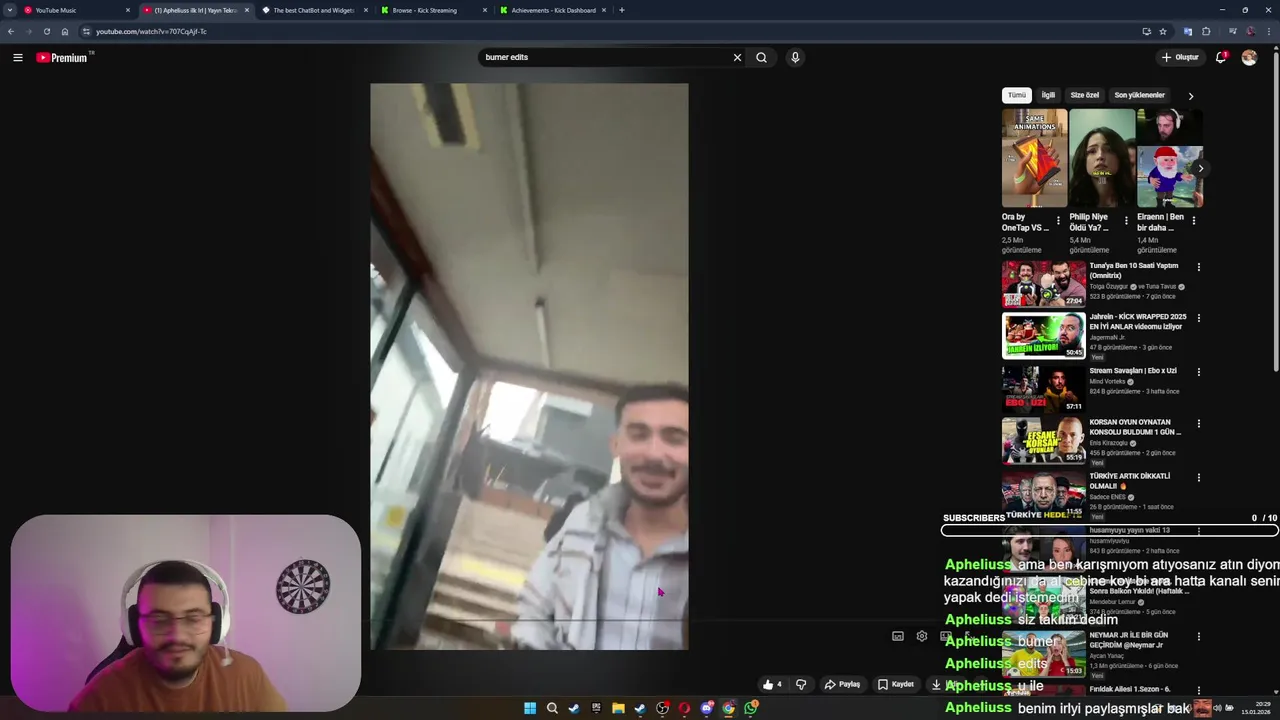
Task: Click the Paylaş share button
Action: [842, 684]
